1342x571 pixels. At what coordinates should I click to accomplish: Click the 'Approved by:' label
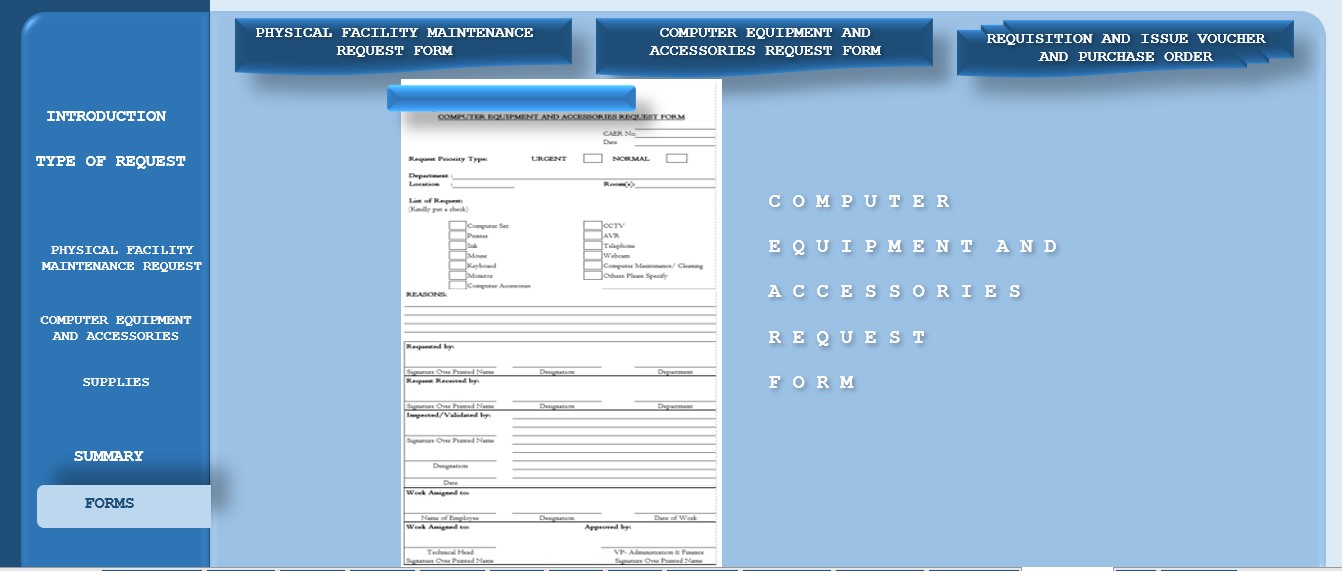[608, 527]
